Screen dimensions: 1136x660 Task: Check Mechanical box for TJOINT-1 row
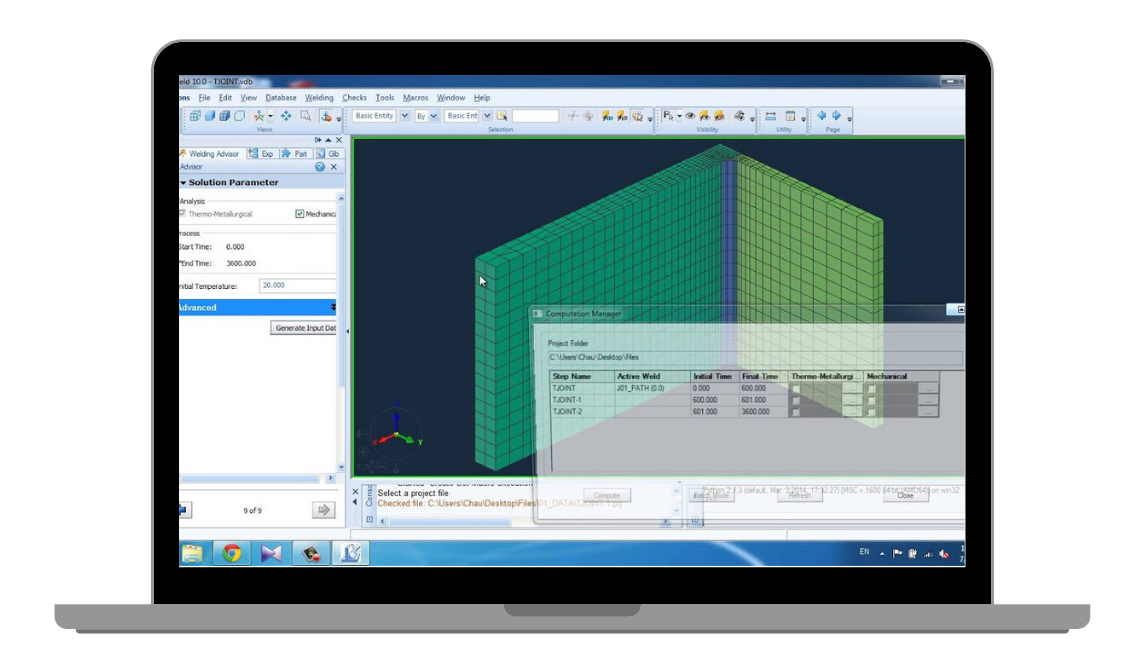coord(871,400)
